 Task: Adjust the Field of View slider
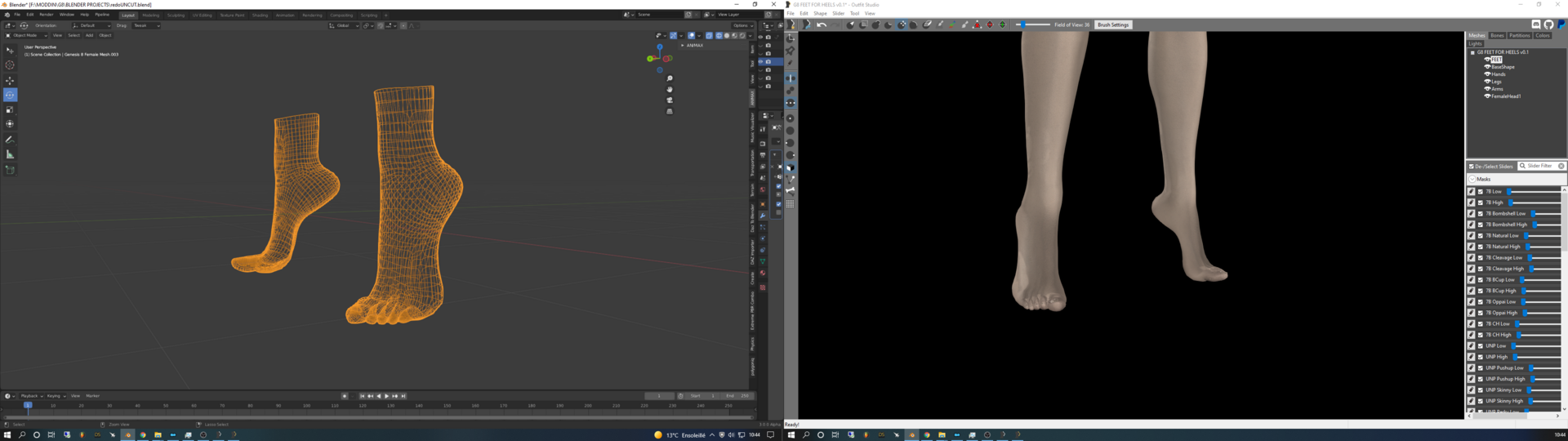coord(1033,24)
